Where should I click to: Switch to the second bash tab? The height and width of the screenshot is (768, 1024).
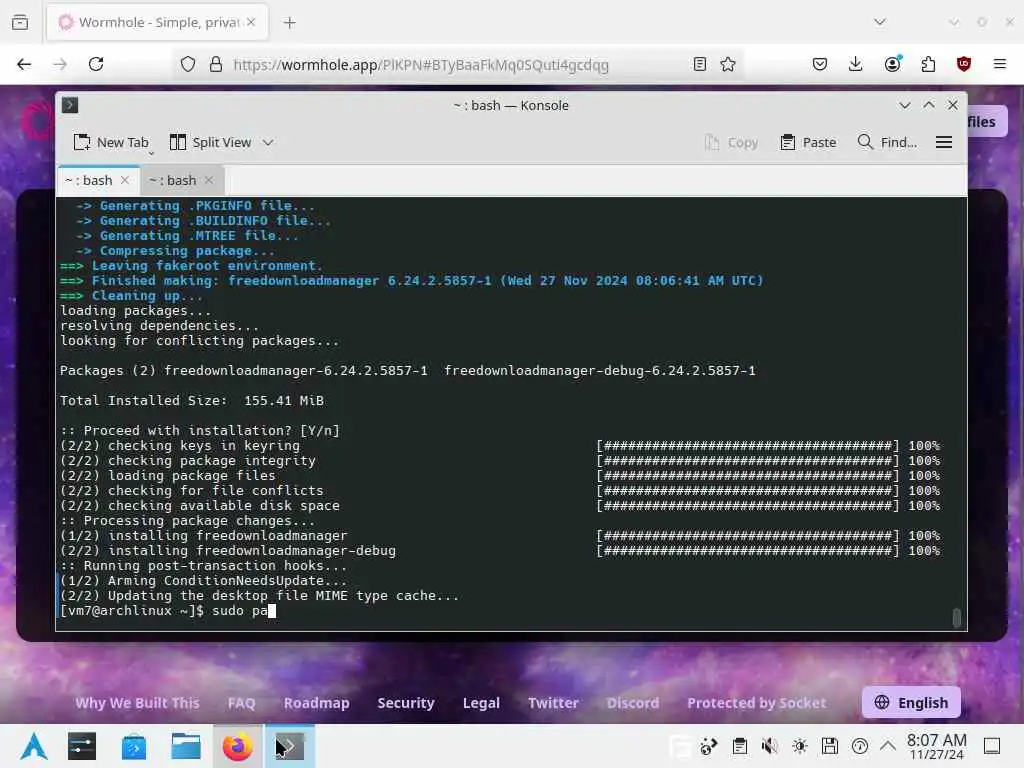click(172, 180)
